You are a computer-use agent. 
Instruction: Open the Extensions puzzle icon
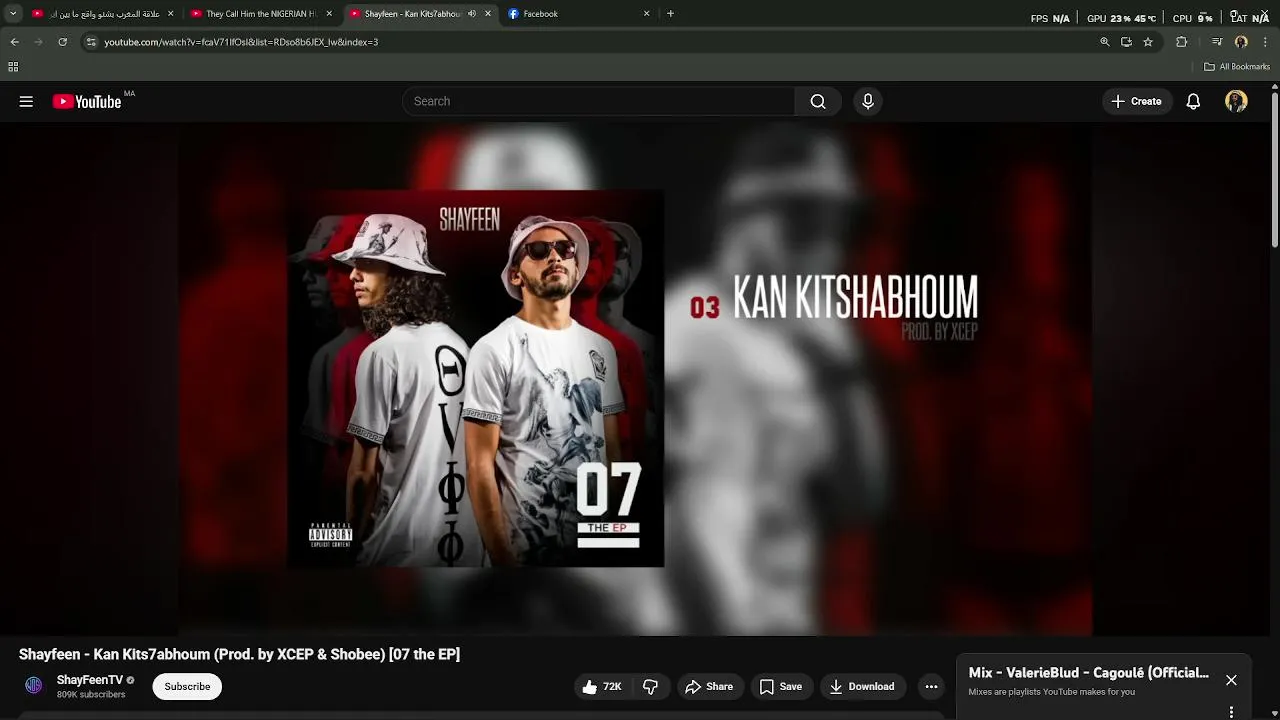point(1182,42)
